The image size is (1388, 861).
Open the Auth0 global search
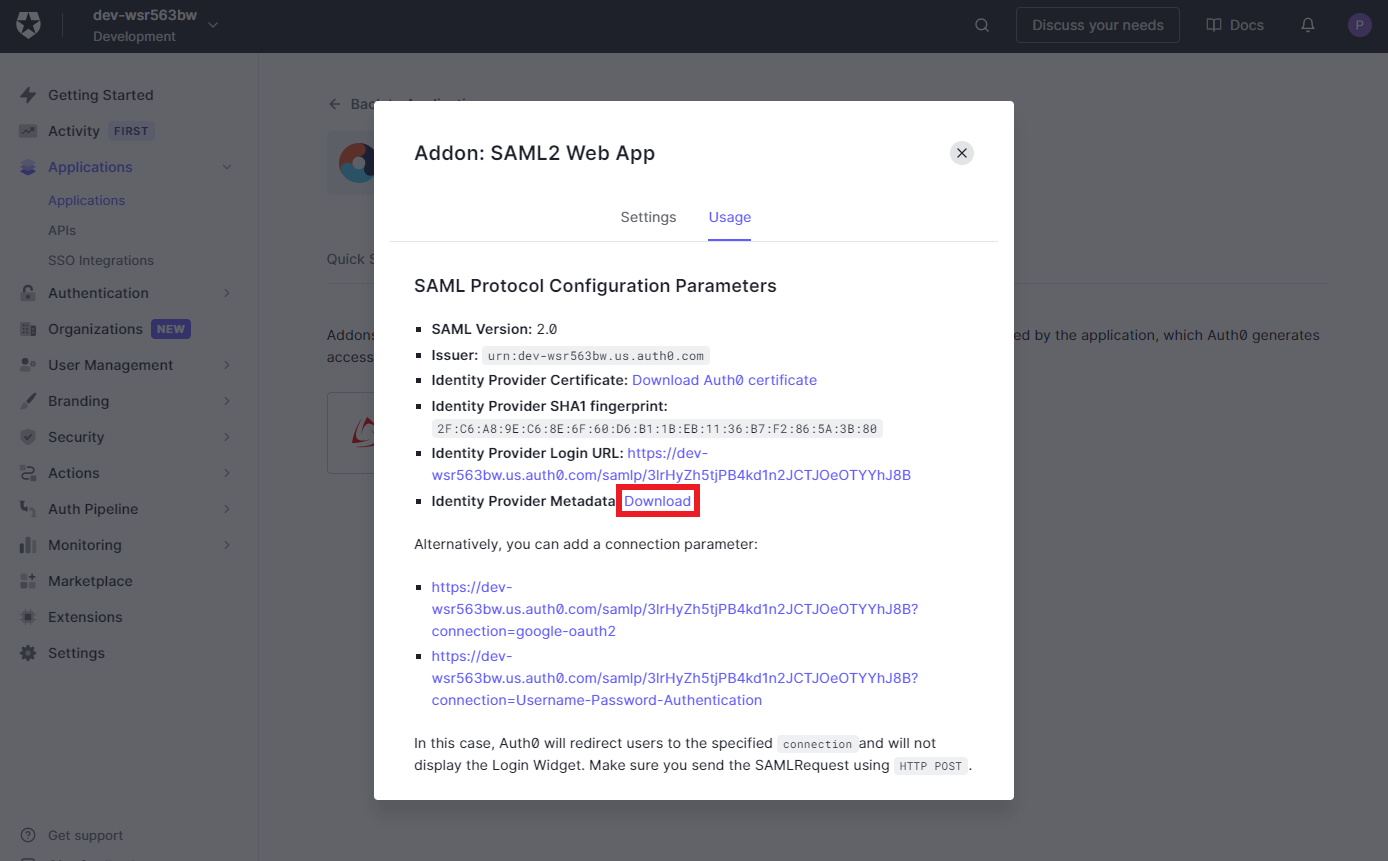pos(981,24)
